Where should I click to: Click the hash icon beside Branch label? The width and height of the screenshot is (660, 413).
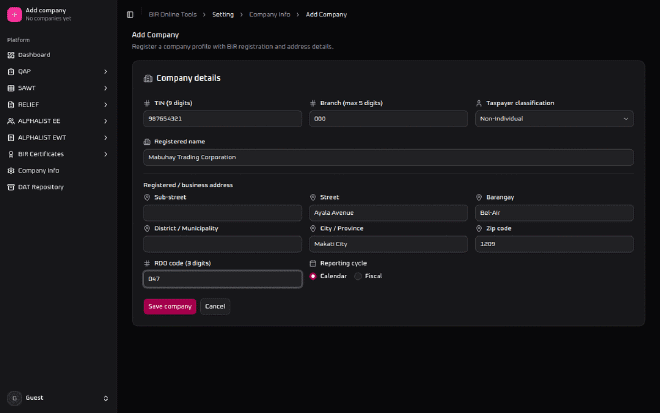coord(313,103)
